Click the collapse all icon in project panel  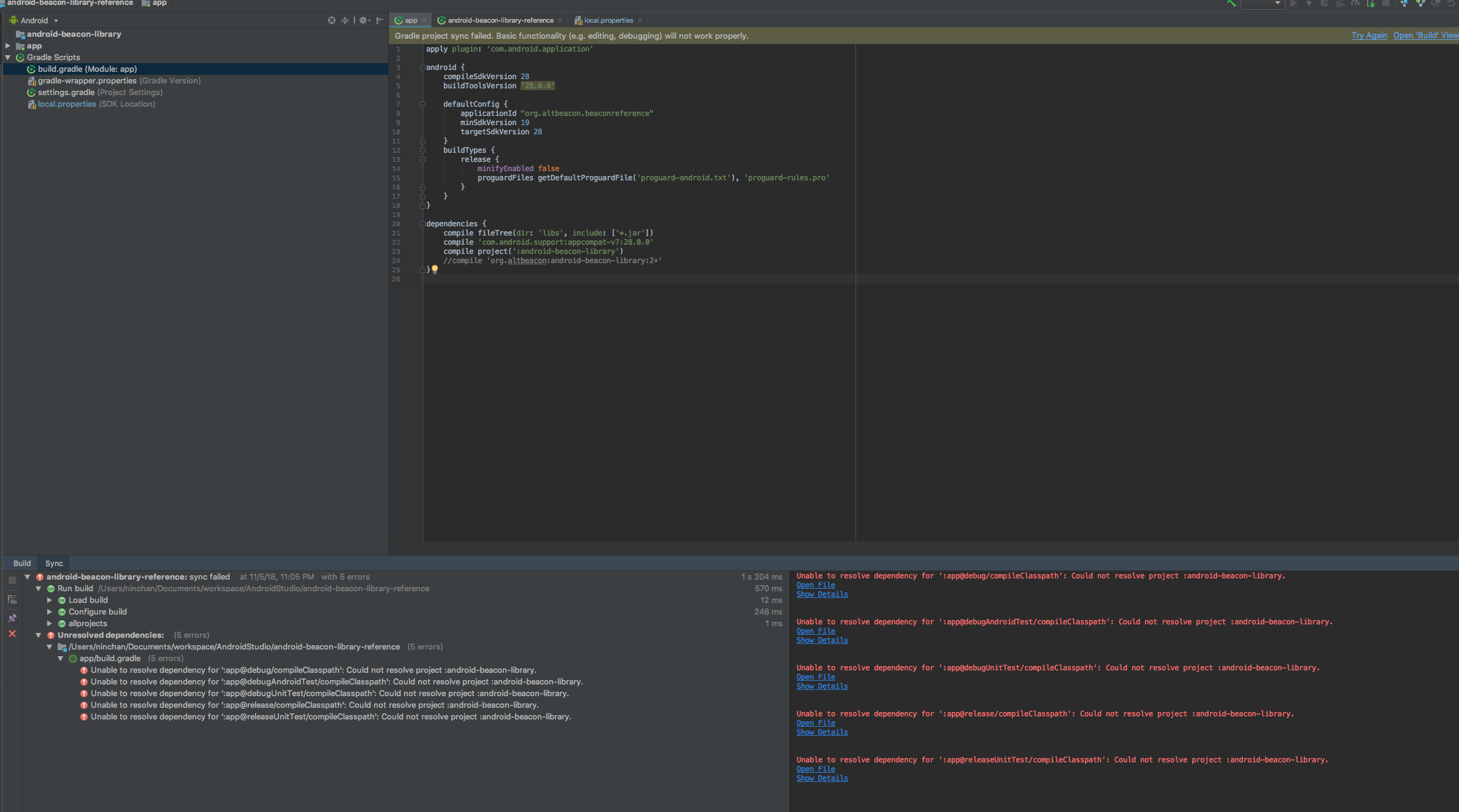click(x=345, y=20)
